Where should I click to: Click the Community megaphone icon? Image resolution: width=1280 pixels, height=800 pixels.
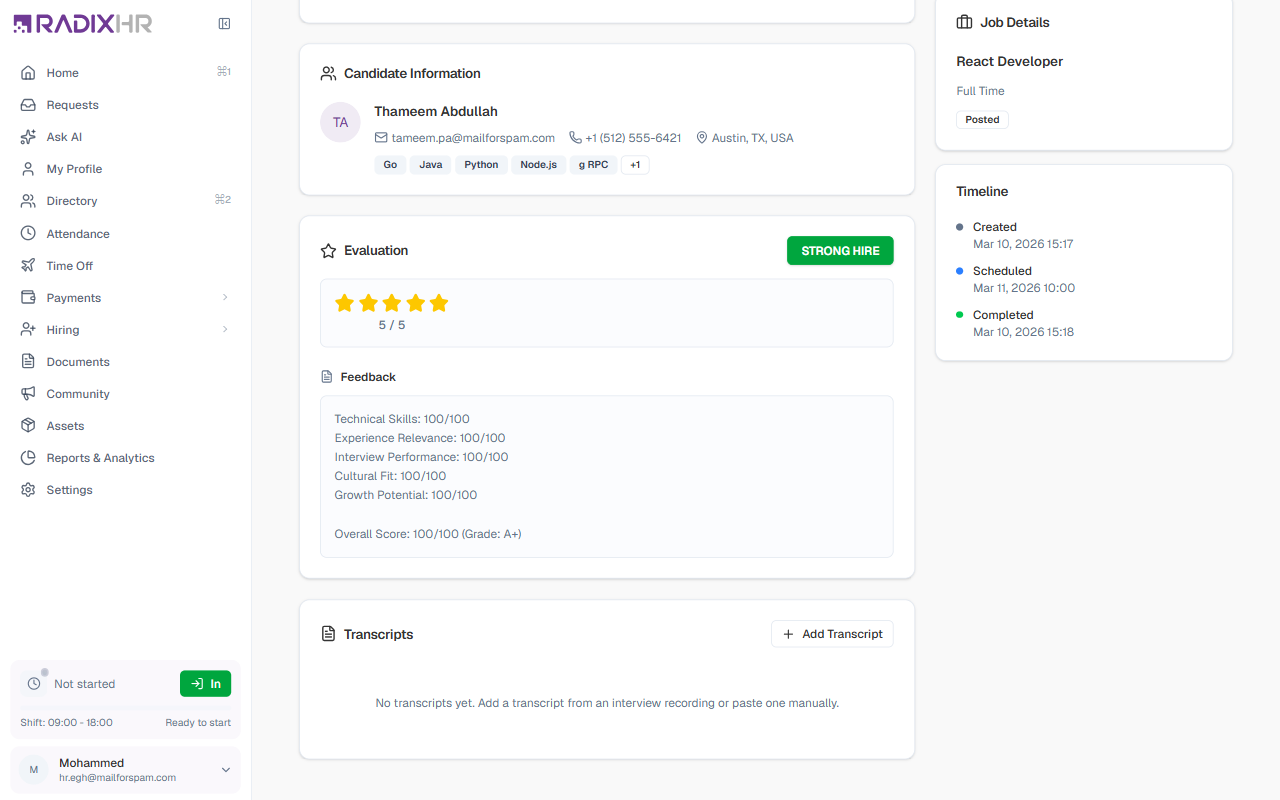tap(28, 394)
